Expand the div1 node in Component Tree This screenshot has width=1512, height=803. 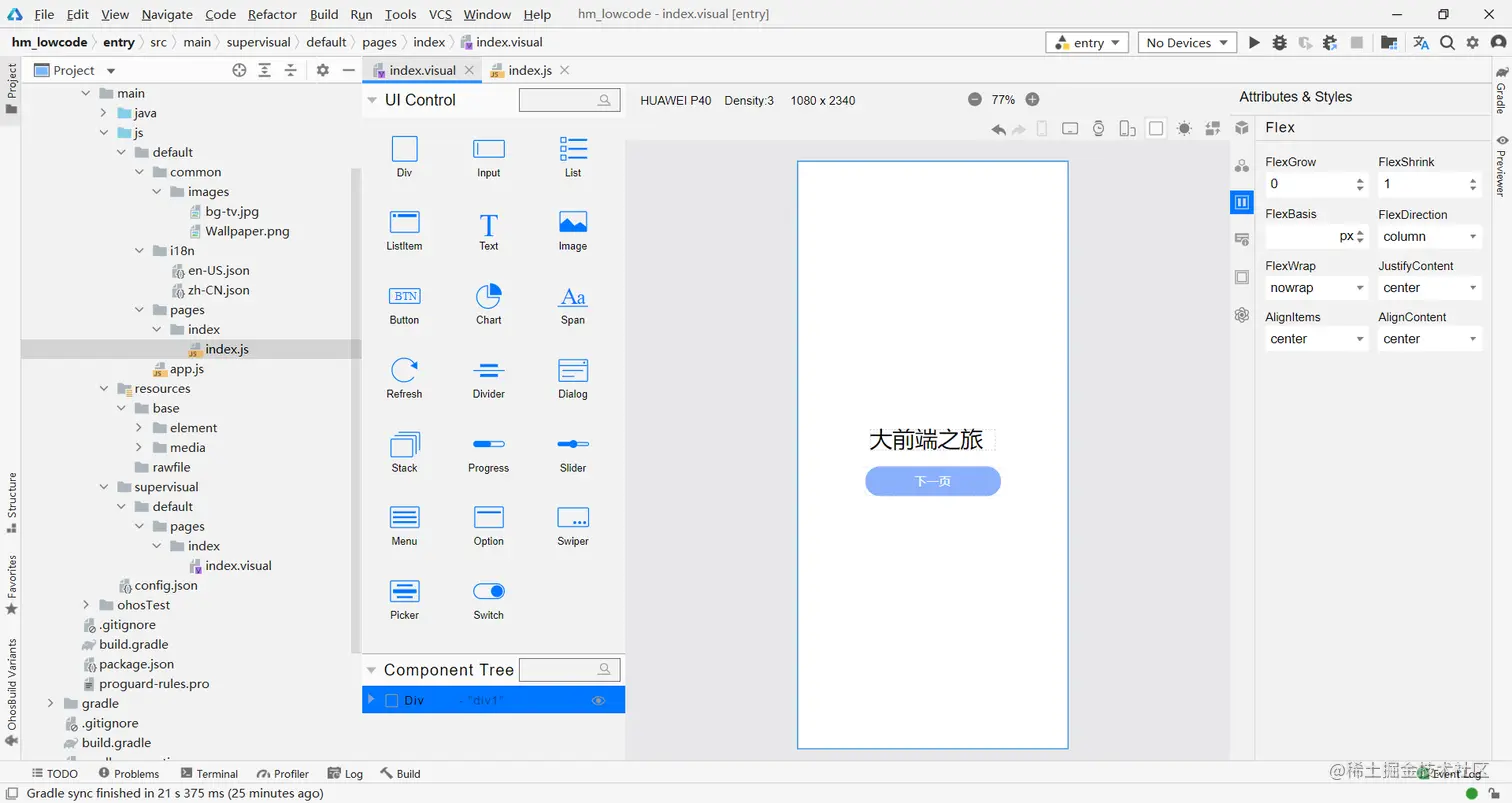click(371, 699)
